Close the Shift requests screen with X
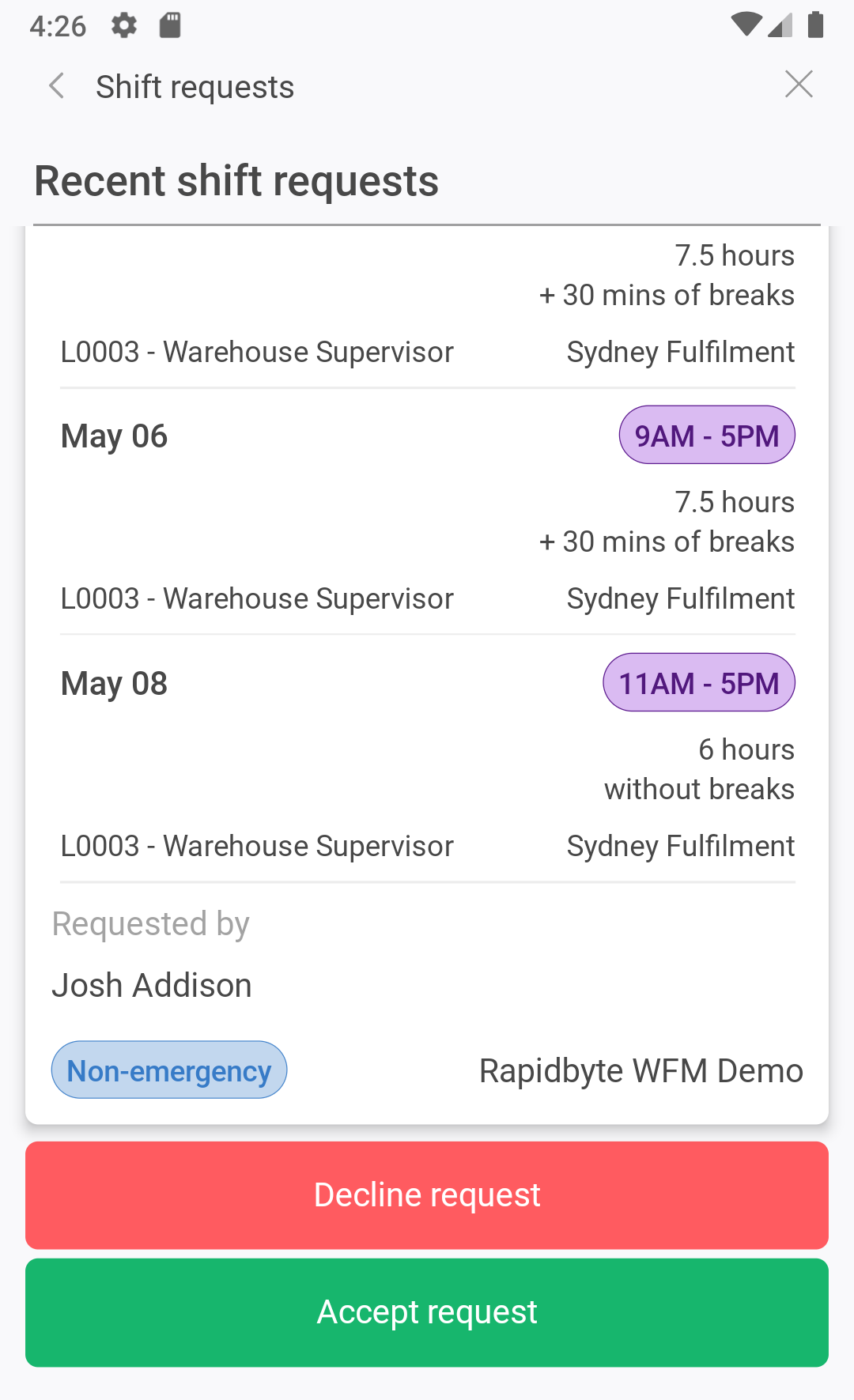The height and width of the screenshot is (1400, 854). pyautogui.click(x=799, y=84)
